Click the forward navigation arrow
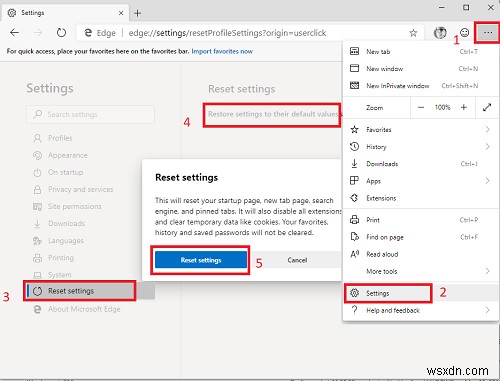The width and height of the screenshot is (500, 381). pyautogui.click(x=38, y=33)
